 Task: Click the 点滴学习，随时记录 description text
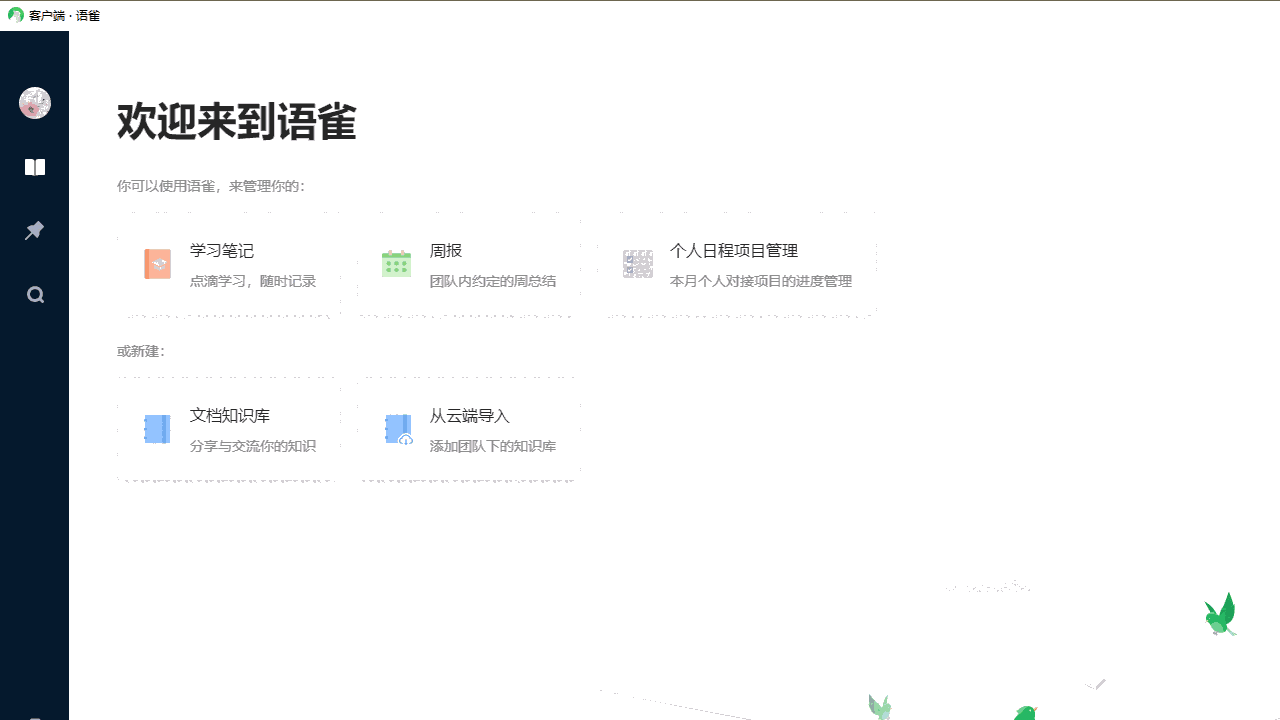(253, 281)
